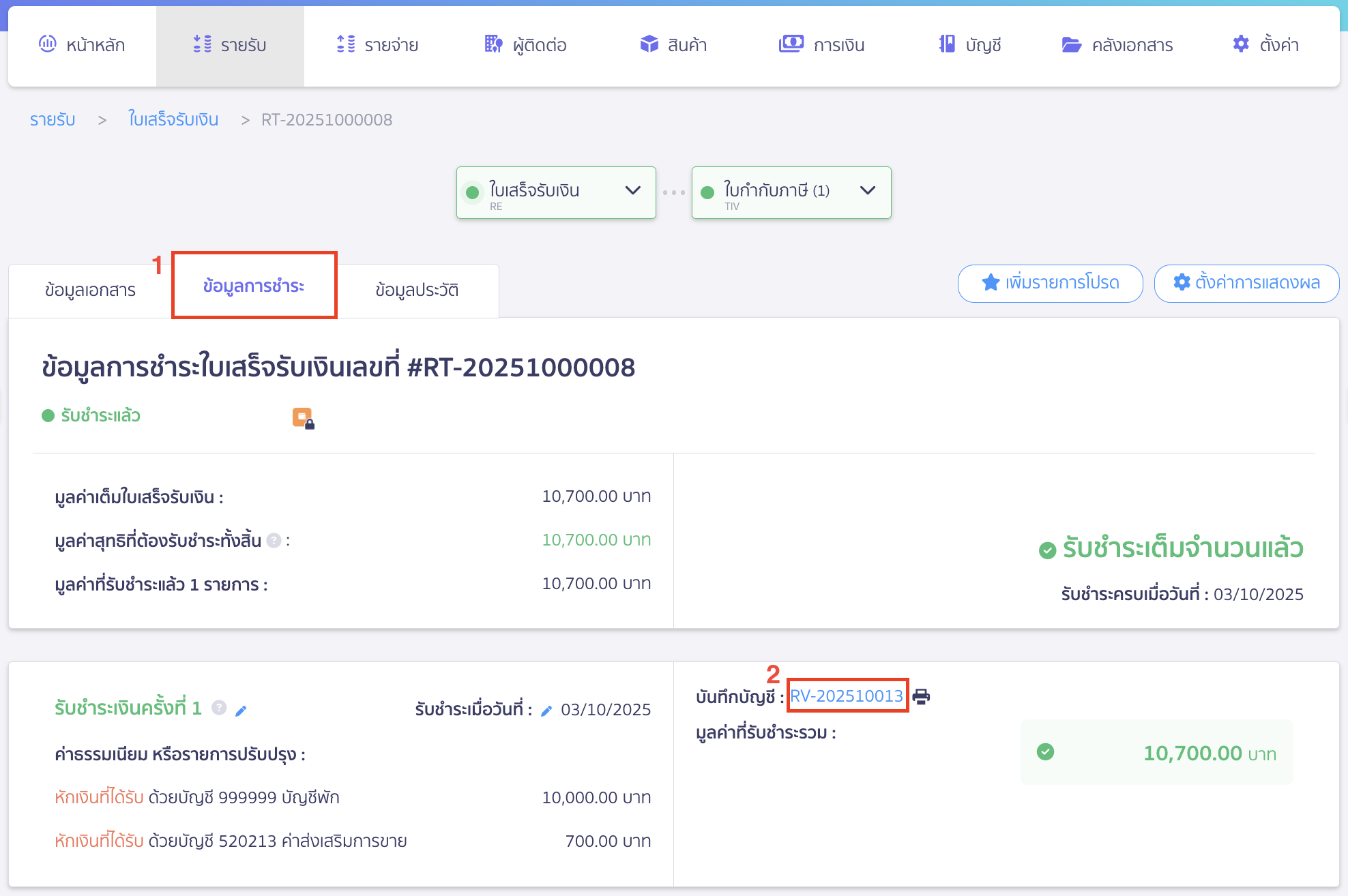The width and height of the screenshot is (1348, 896).
Task: Open the ตั้งค่า gear menu
Action: [1265, 45]
